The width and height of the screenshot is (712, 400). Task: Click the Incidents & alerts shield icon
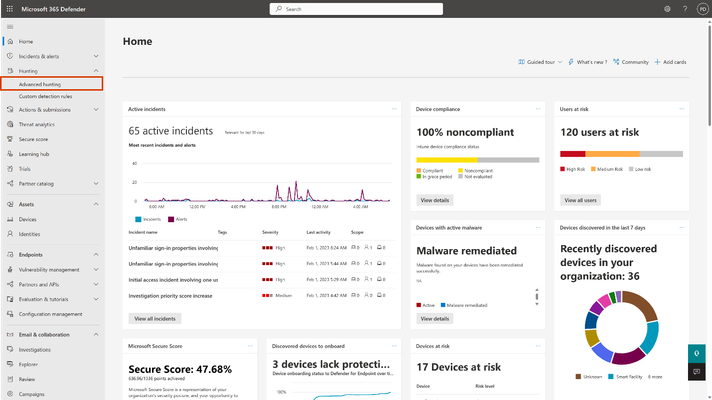pos(10,56)
